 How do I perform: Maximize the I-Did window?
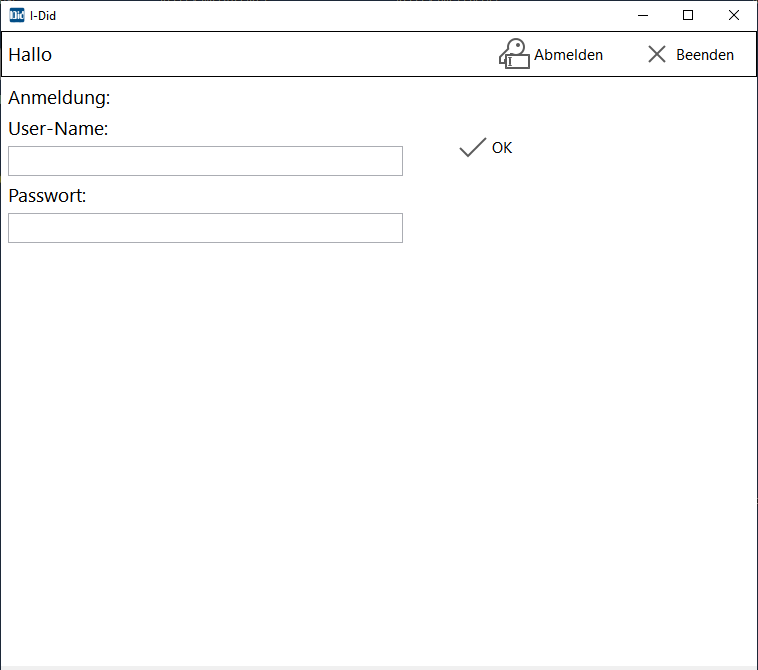[688, 15]
